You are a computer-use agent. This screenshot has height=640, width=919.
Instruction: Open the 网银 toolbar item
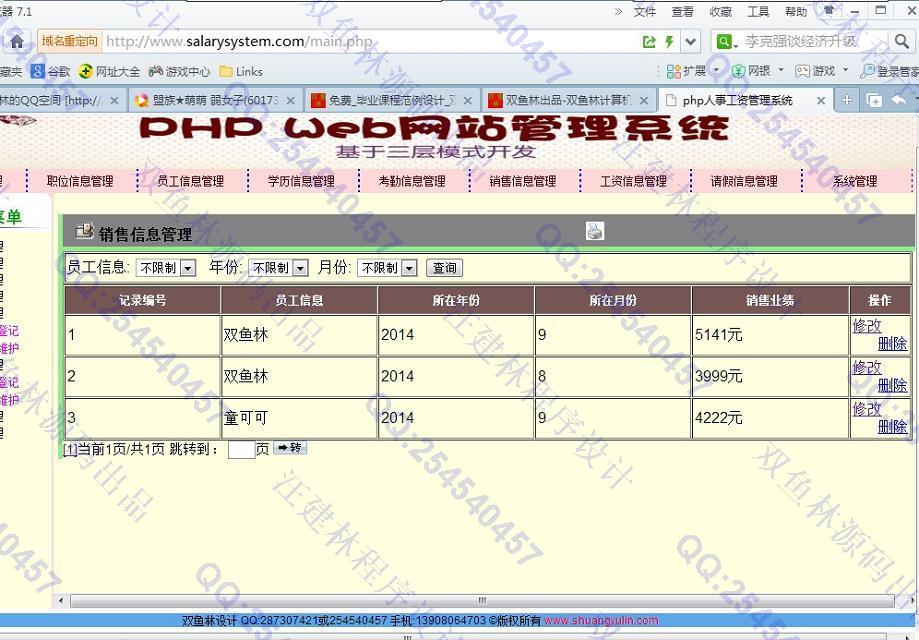click(757, 71)
